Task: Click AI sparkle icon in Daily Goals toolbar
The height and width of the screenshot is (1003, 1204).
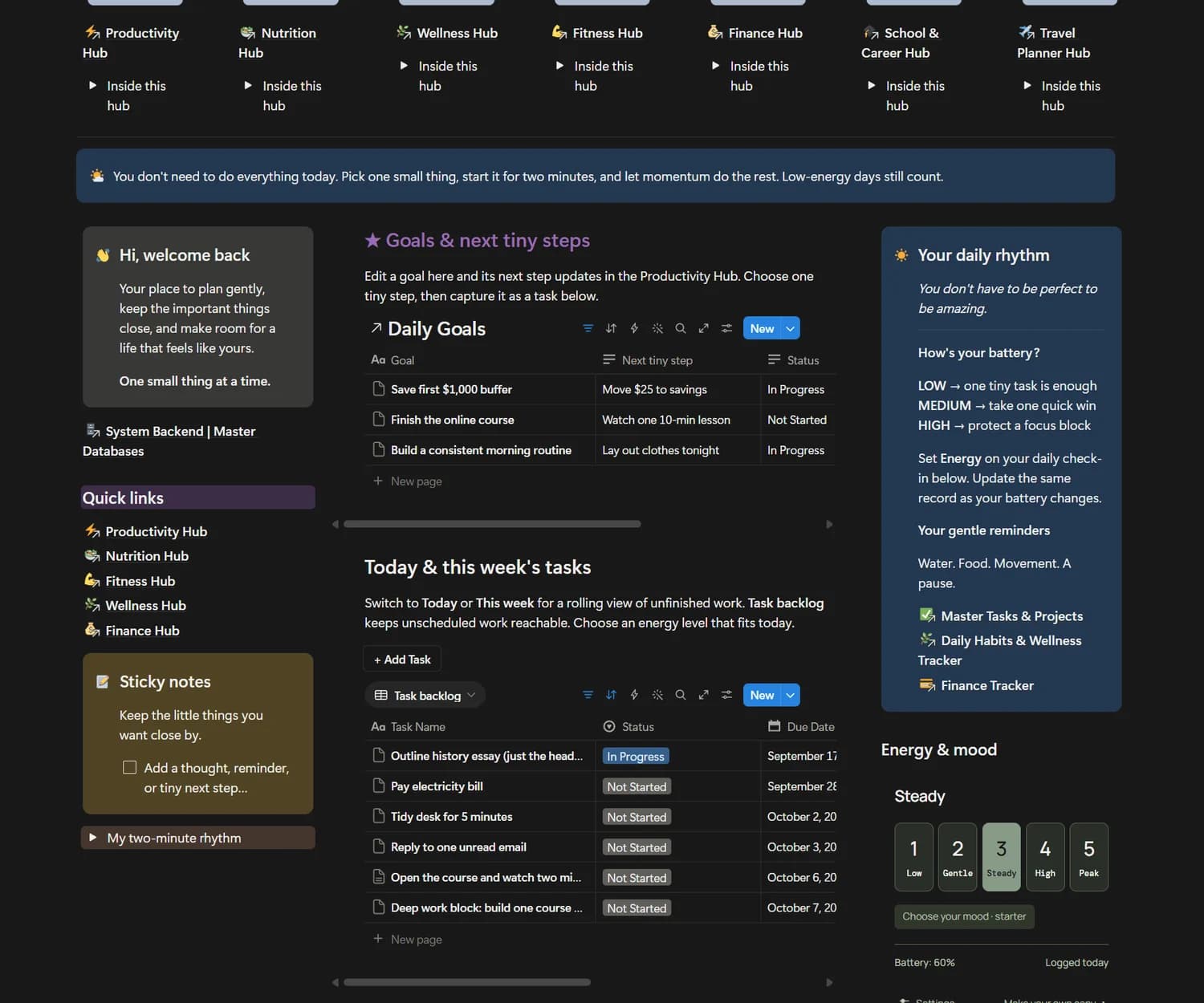Action: pos(657,328)
